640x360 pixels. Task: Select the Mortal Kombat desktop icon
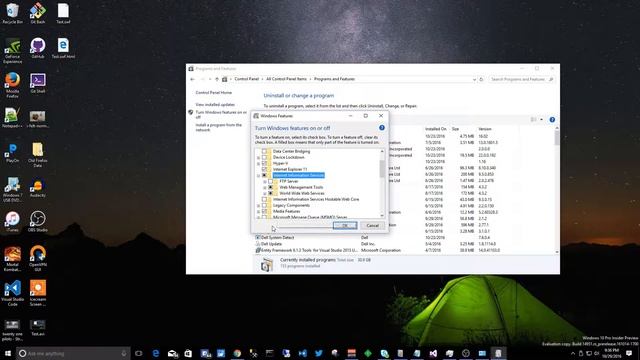pyautogui.click(x=12, y=259)
